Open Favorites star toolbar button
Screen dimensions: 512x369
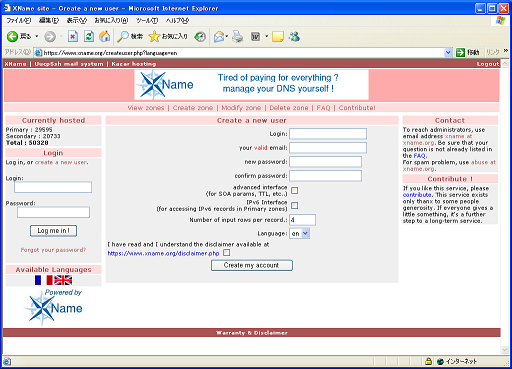[168, 36]
